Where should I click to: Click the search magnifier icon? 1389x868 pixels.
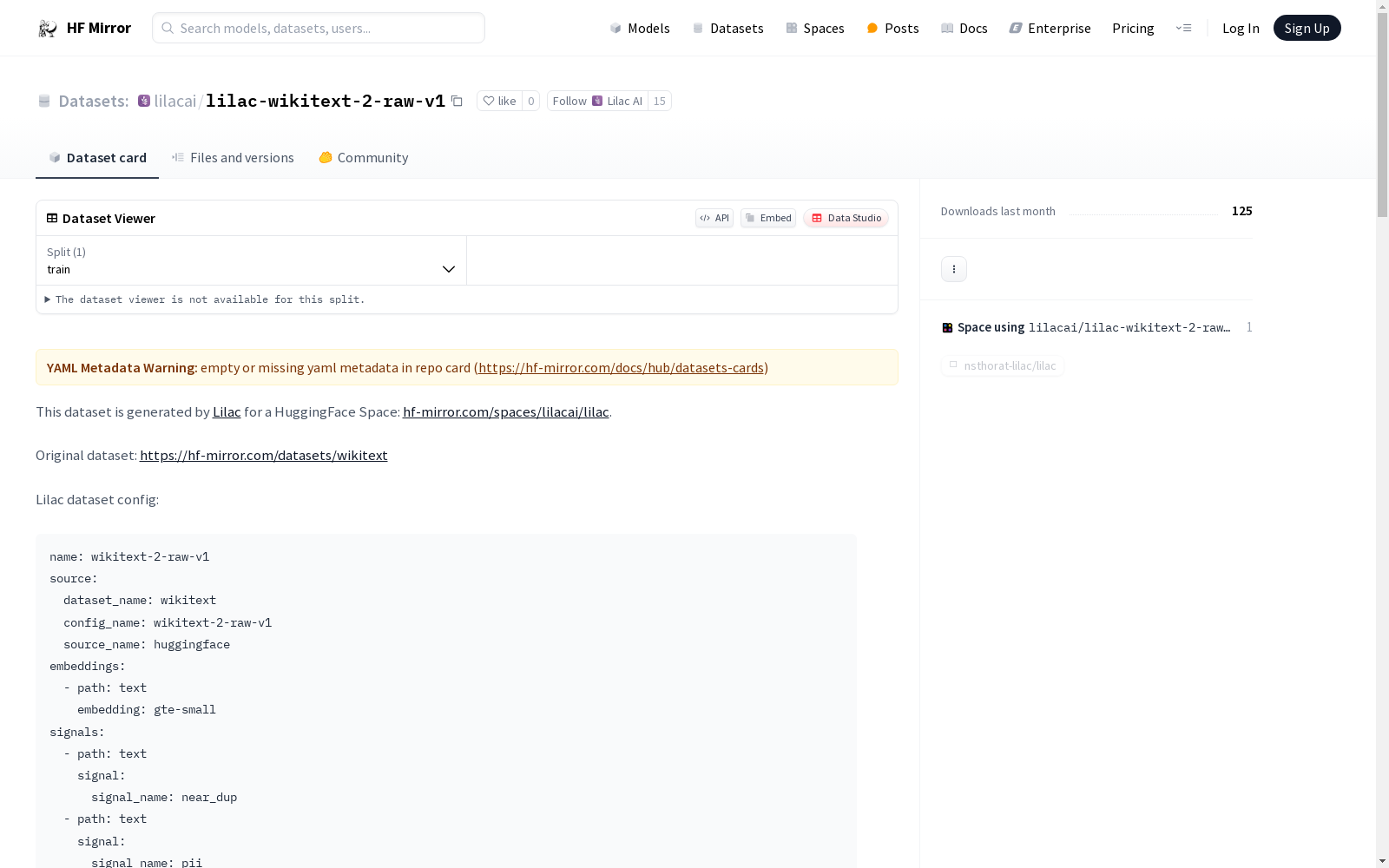(x=168, y=28)
